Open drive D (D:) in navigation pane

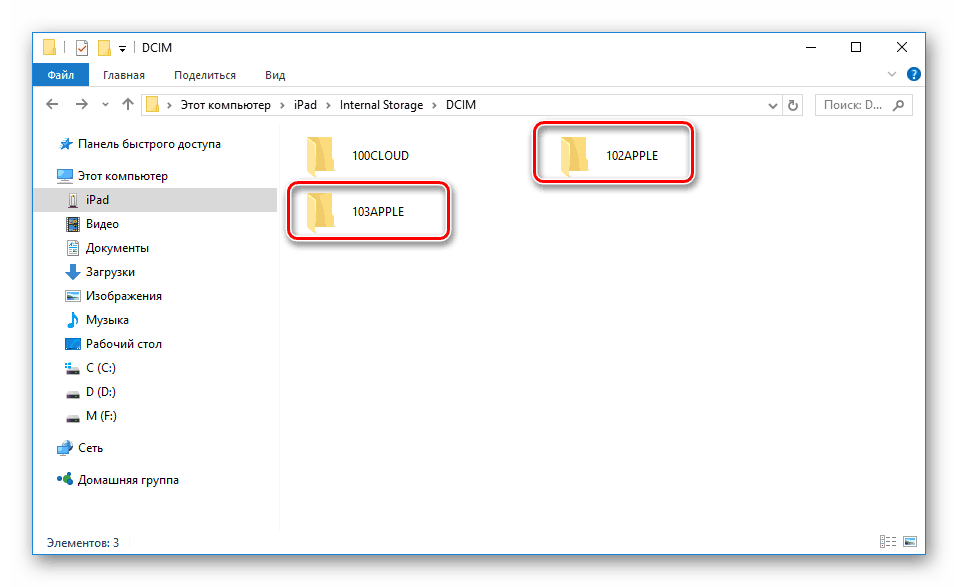(x=90, y=392)
